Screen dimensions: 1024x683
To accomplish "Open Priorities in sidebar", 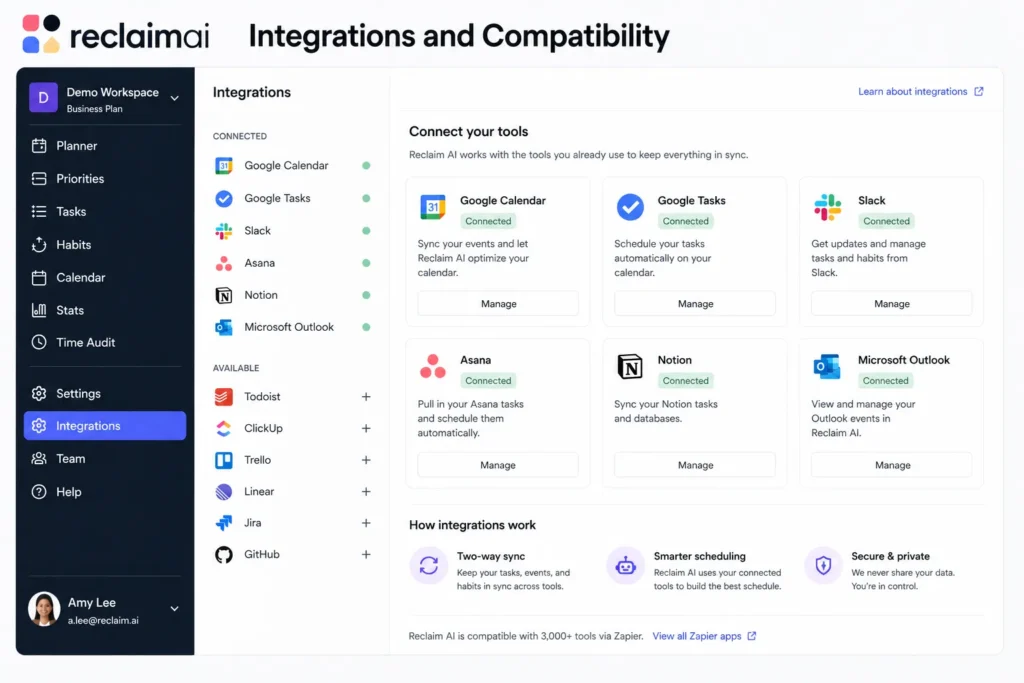I will click(x=104, y=178).
